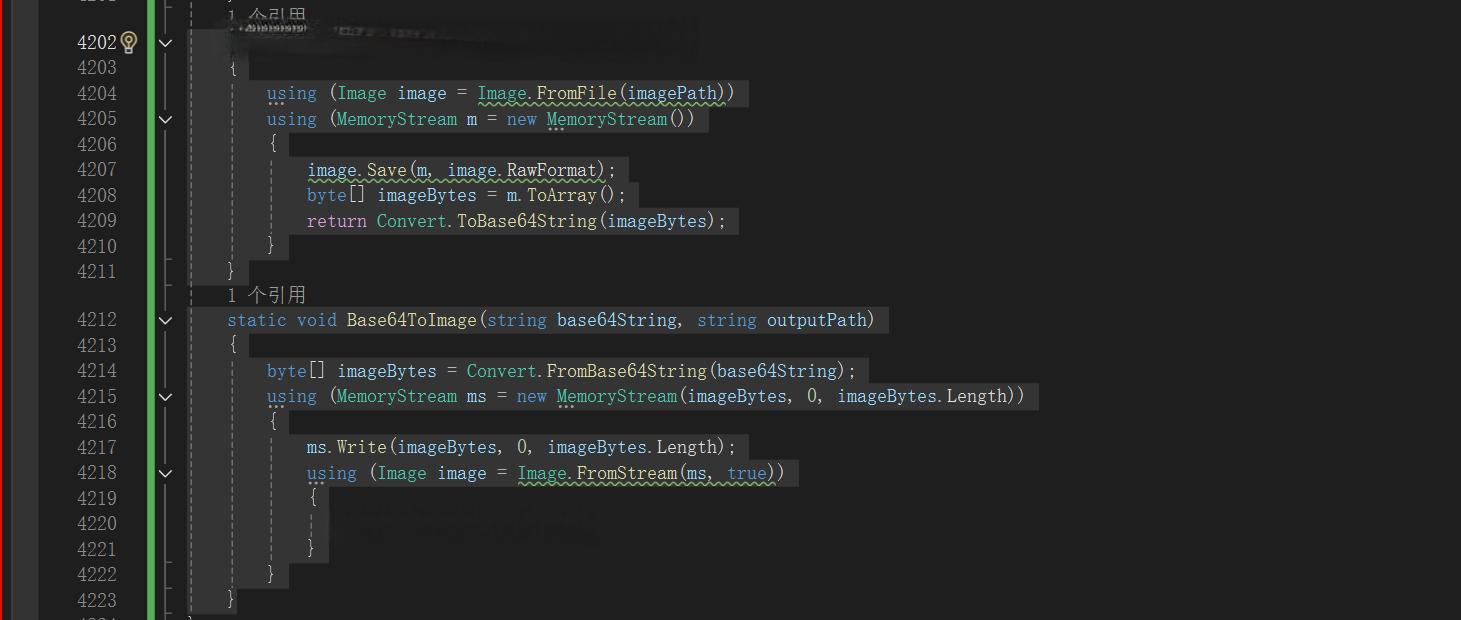This screenshot has height=620, width=1461.
Task: Fold the using block at line 4215
Action: [x=166, y=396]
